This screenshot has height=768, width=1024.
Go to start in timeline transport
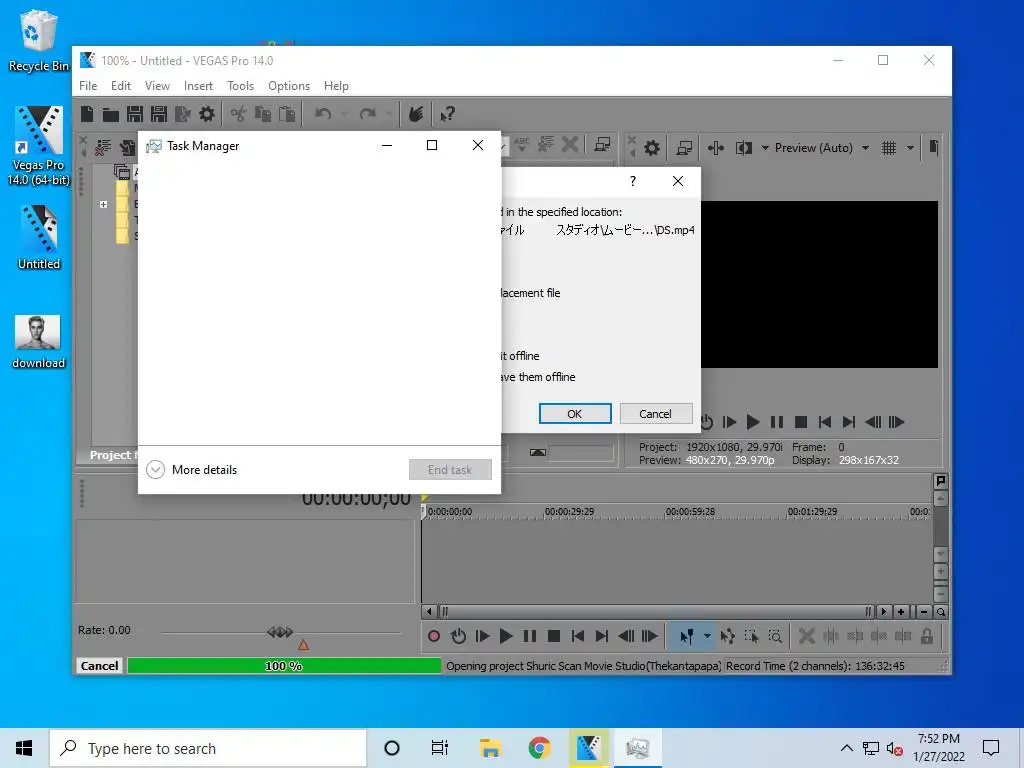point(577,636)
